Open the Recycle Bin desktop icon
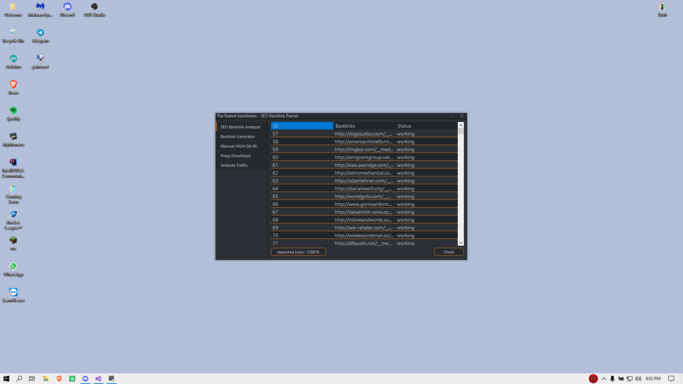Image resolution: width=683 pixels, height=384 pixels. [x=13, y=36]
